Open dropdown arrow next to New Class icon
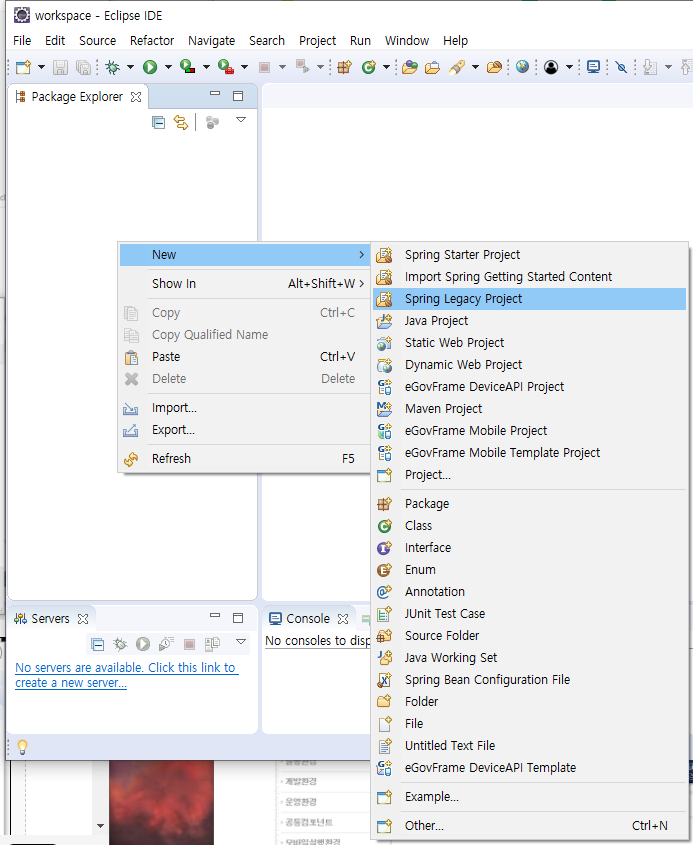Viewport: 693px width, 845px height. (386, 67)
